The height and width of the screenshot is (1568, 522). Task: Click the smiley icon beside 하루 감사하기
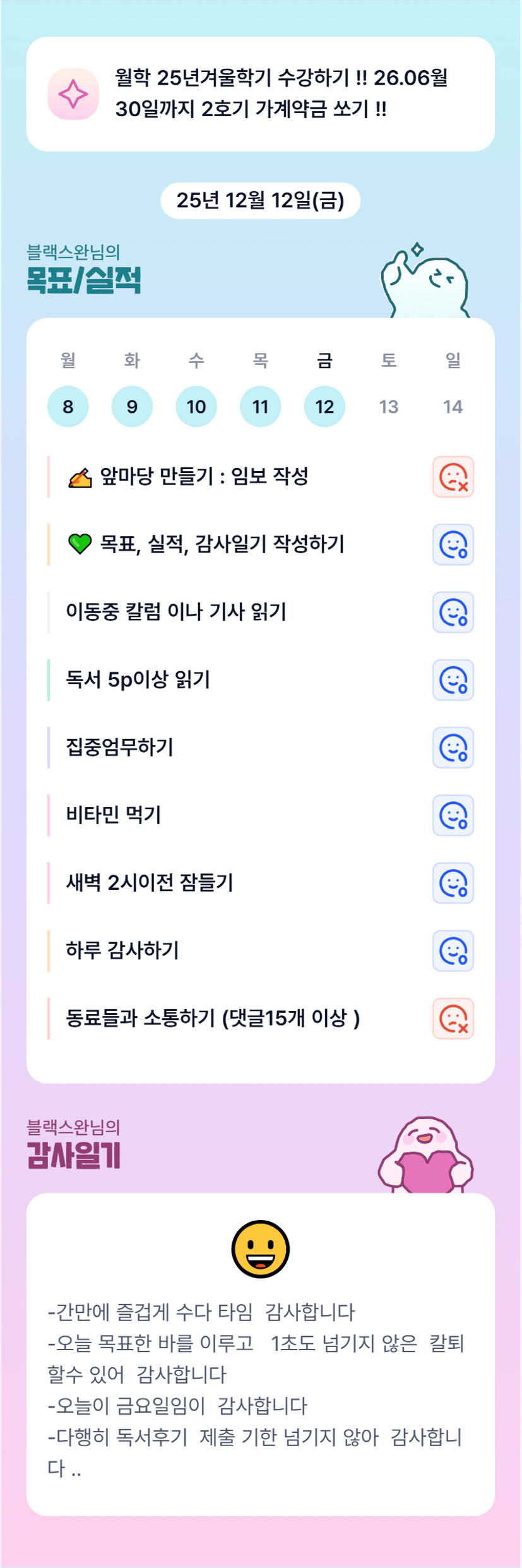pos(453,950)
